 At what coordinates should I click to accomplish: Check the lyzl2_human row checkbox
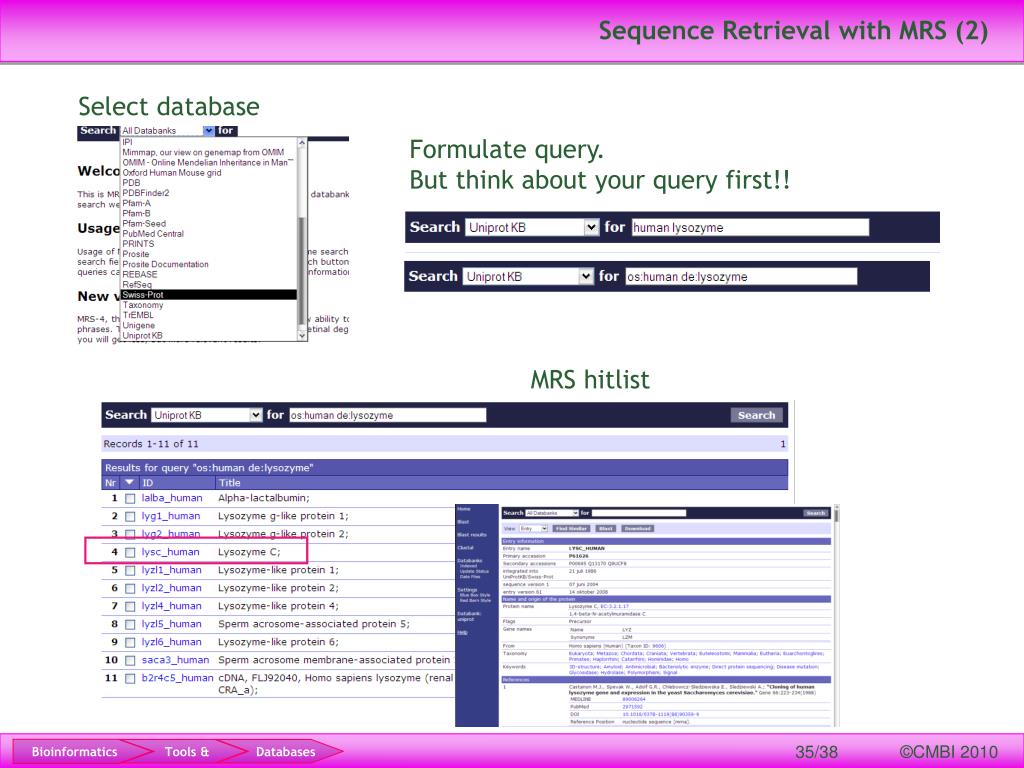tap(130, 588)
